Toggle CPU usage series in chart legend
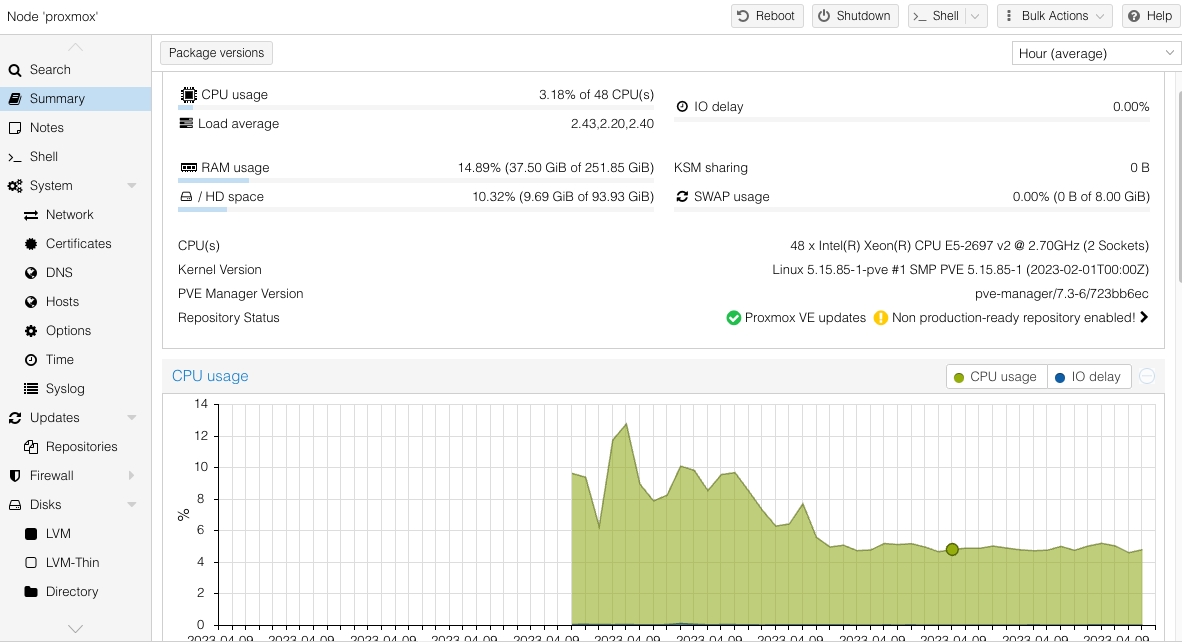 coord(996,377)
